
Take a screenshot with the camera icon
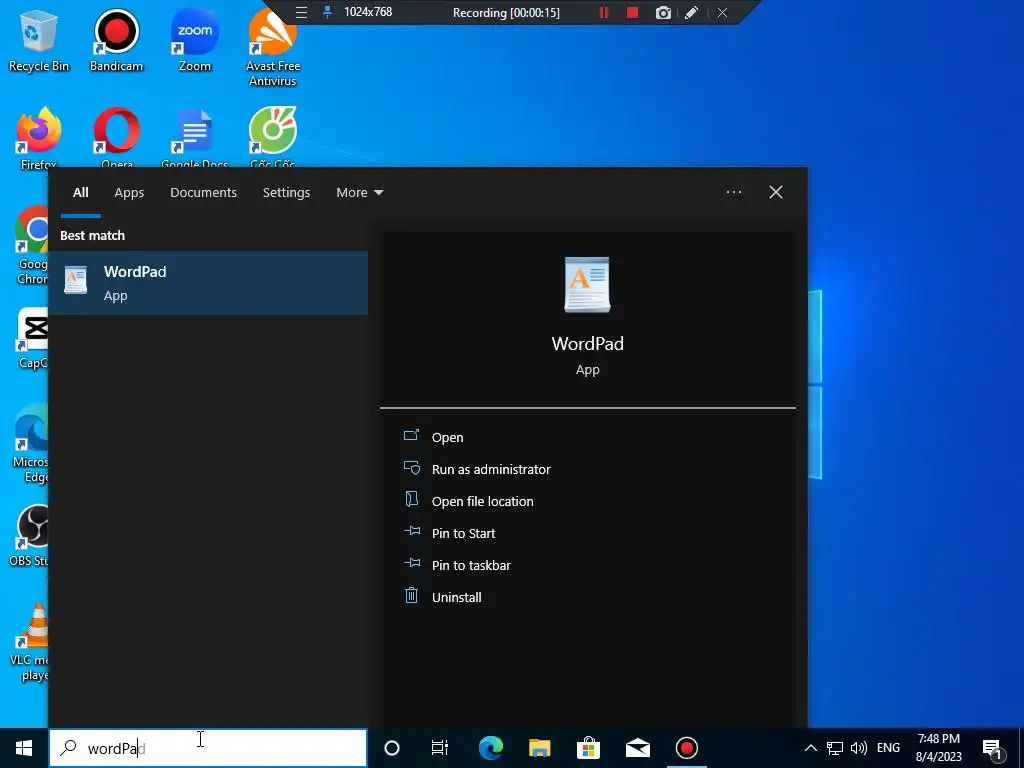pyautogui.click(x=664, y=12)
